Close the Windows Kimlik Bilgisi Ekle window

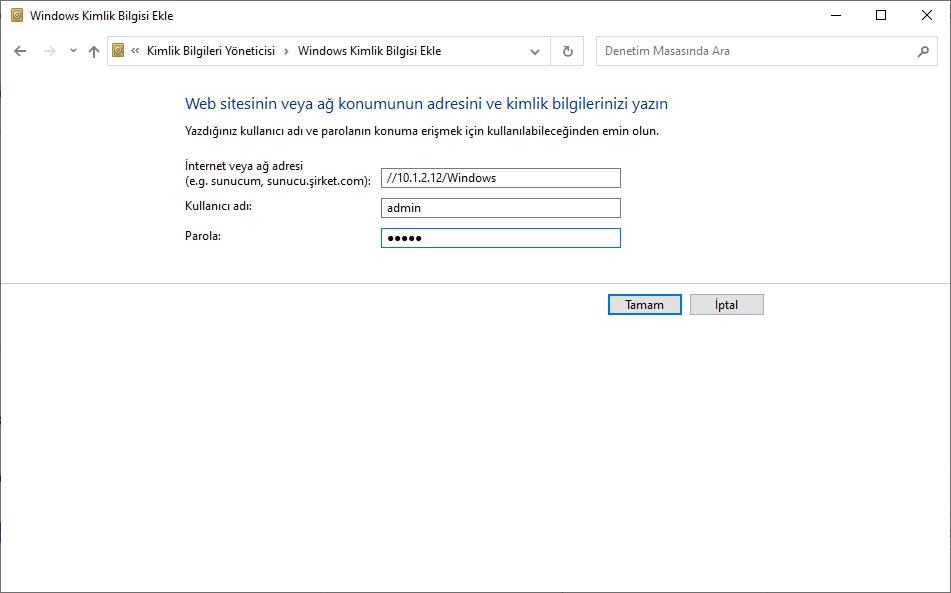927,15
